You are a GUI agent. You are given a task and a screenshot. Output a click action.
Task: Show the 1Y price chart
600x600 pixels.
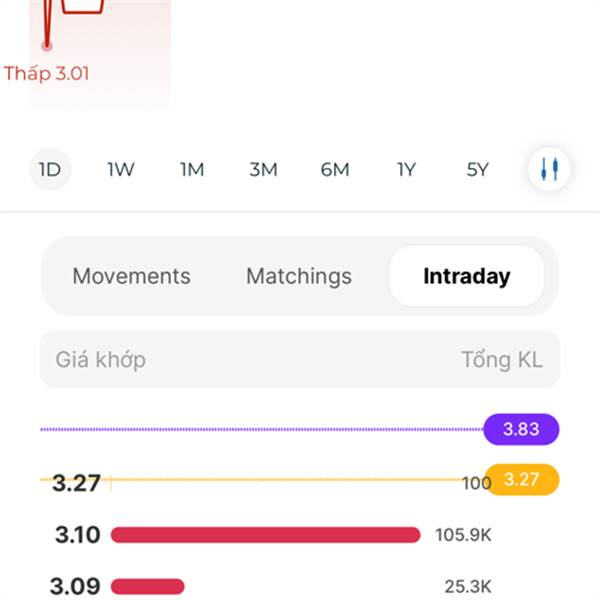click(x=406, y=169)
